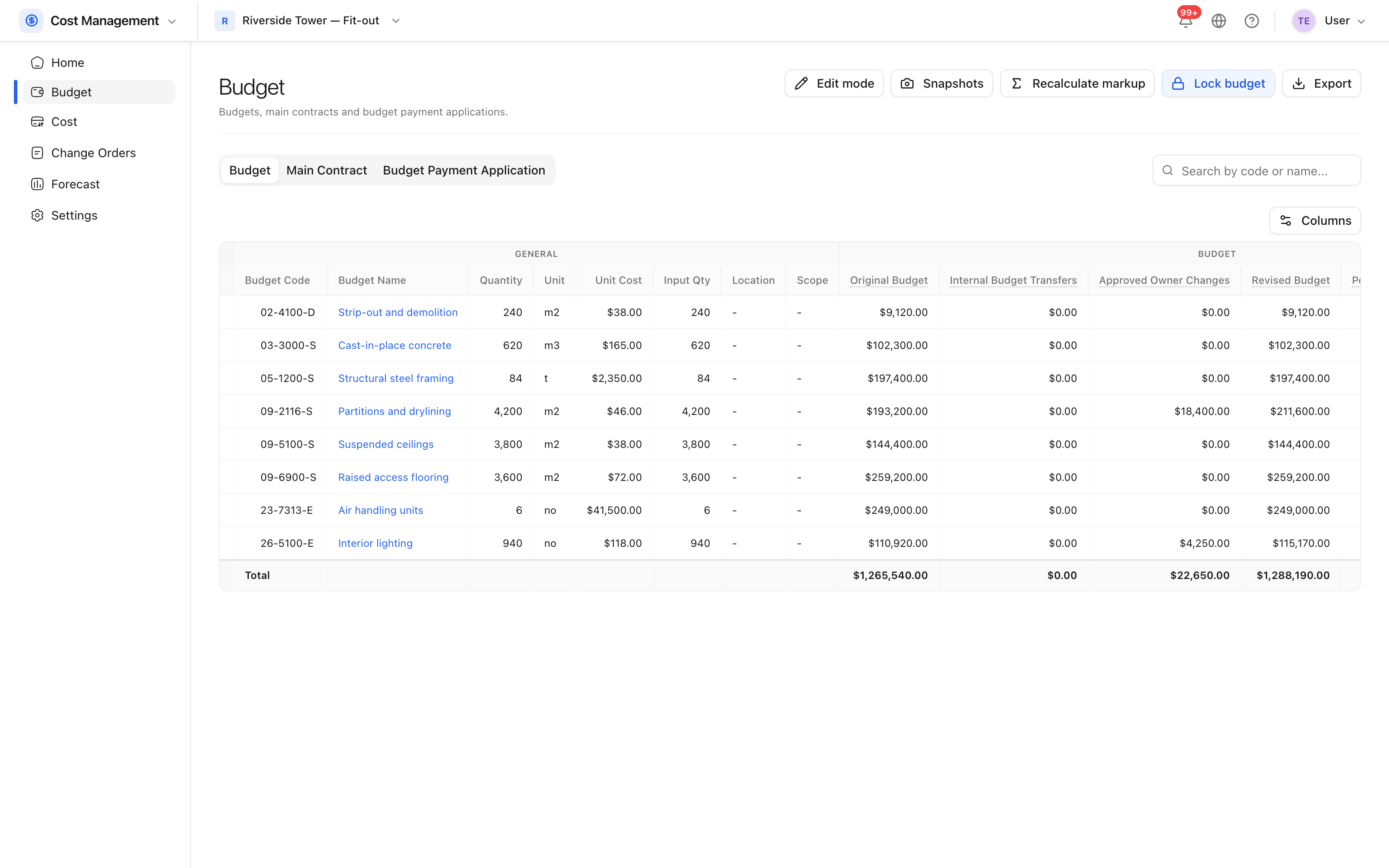Expand the Cost Management app switcher

tap(171, 21)
